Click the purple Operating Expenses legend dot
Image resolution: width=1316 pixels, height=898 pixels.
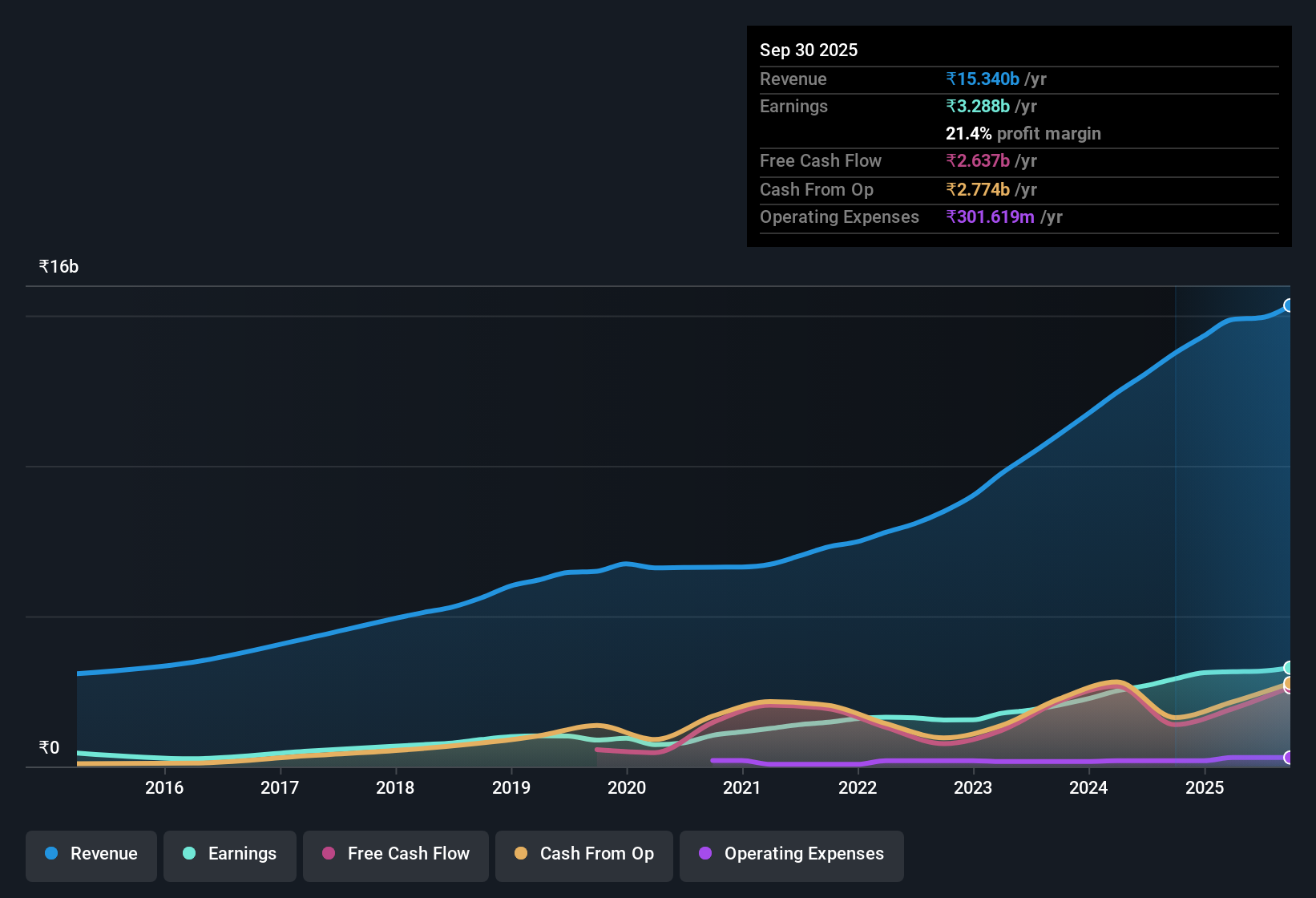[705, 854]
